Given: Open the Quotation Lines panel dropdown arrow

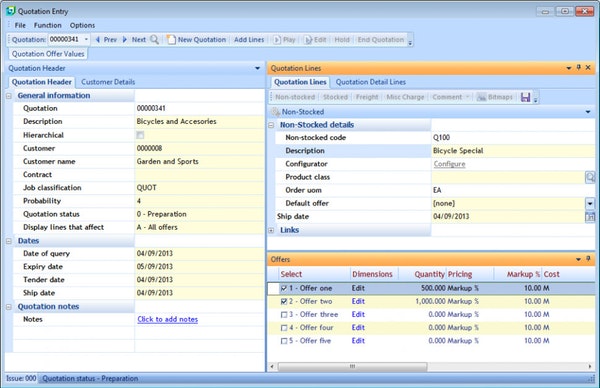Looking at the screenshot, I should (x=569, y=68).
